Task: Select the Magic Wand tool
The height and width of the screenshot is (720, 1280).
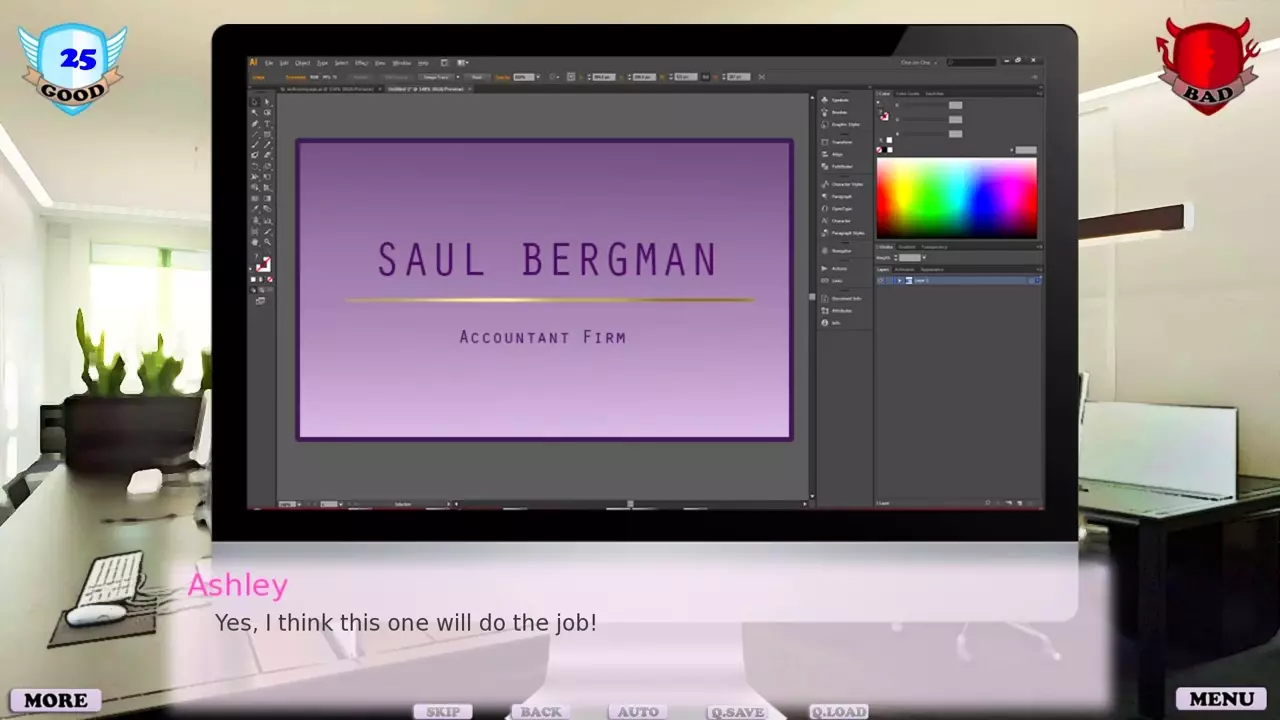Action: coord(254,112)
